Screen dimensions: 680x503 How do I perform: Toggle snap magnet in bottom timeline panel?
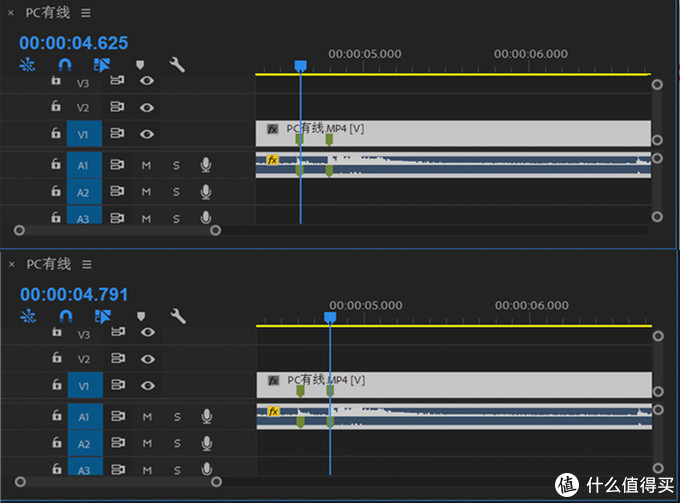(x=65, y=317)
